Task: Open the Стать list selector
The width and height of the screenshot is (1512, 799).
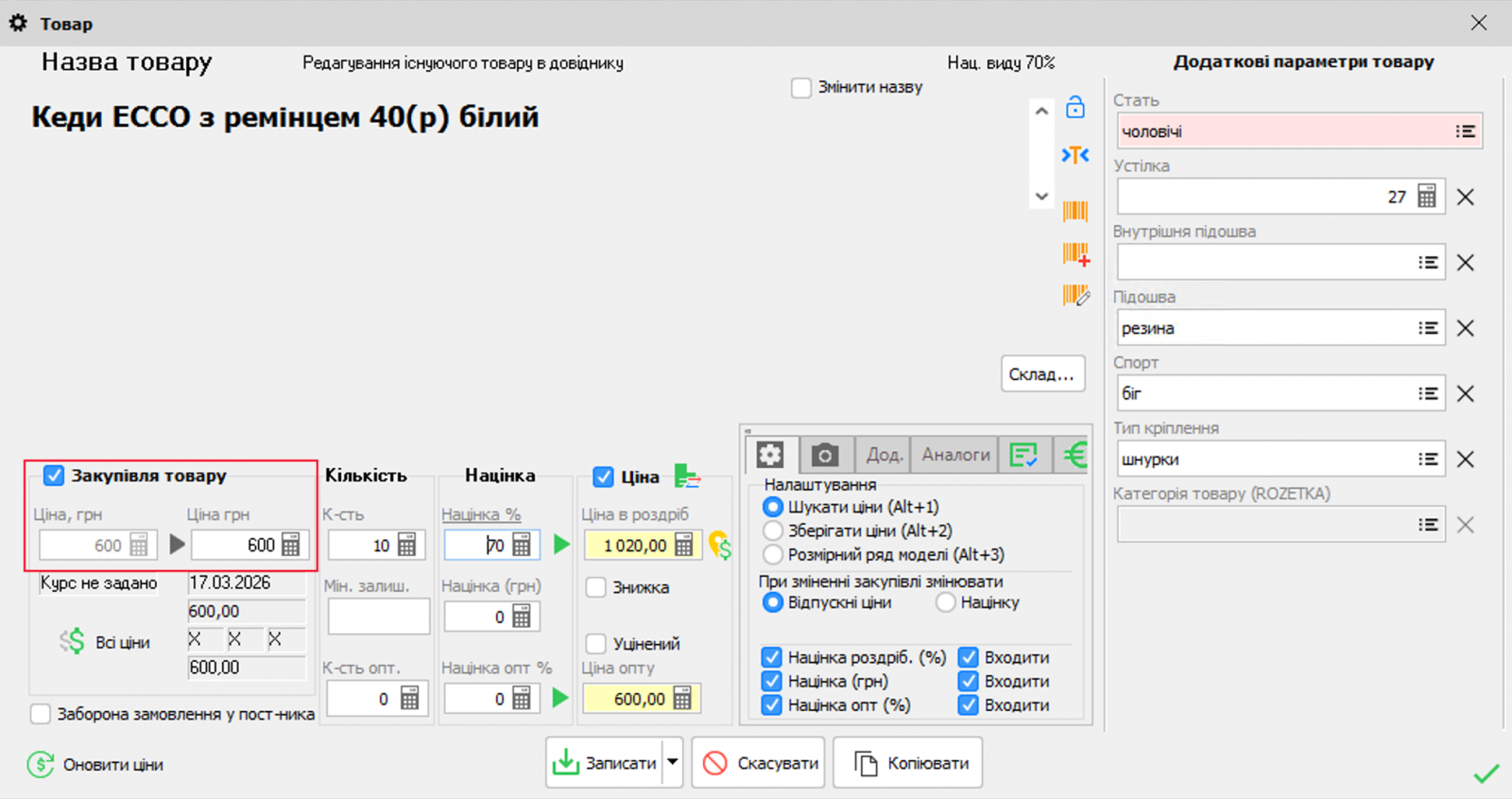Action: coord(1465,131)
